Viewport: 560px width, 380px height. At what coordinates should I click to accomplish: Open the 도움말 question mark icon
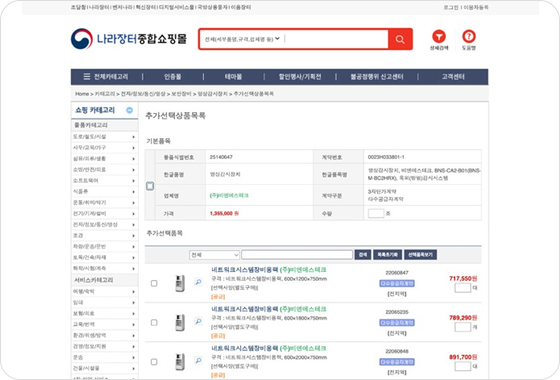click(469, 36)
